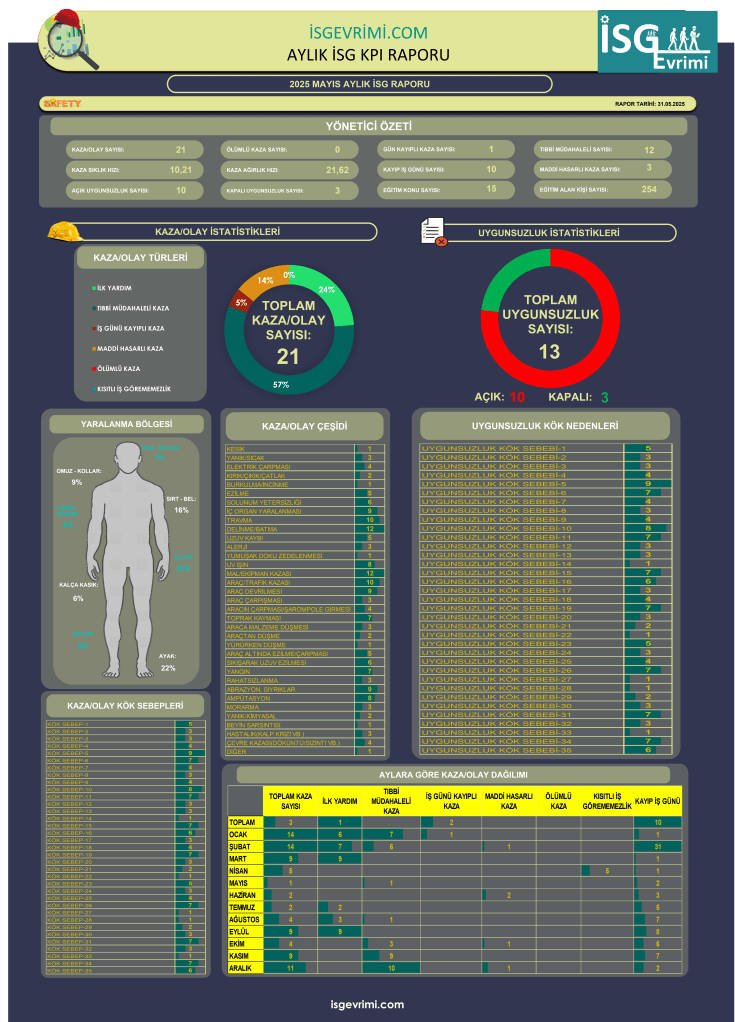Click the orange SAFETY logo

point(62,103)
